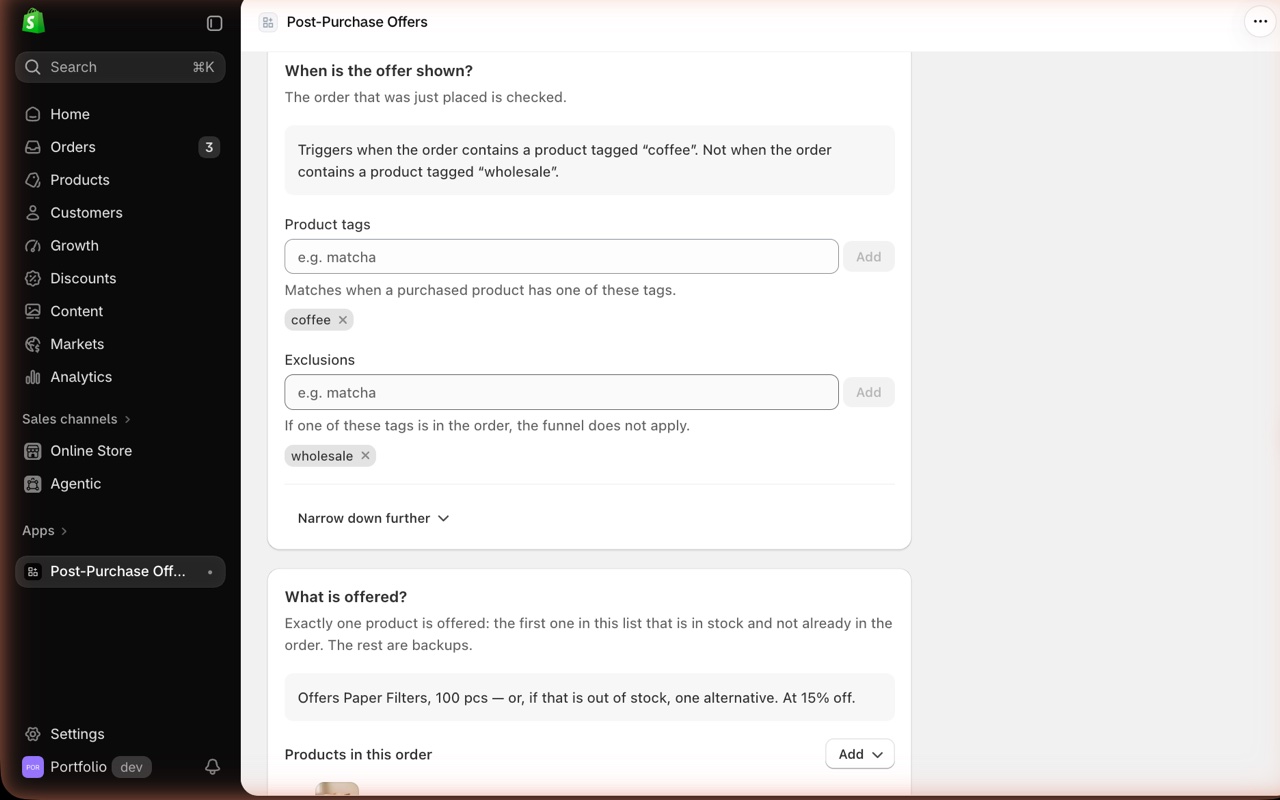1280x800 pixels.
Task: Focus the Exclusions input field
Action: point(561,392)
